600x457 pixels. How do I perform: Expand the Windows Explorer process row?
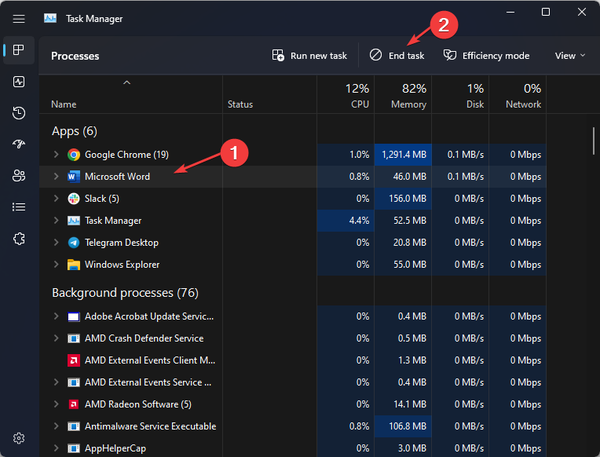point(56,264)
